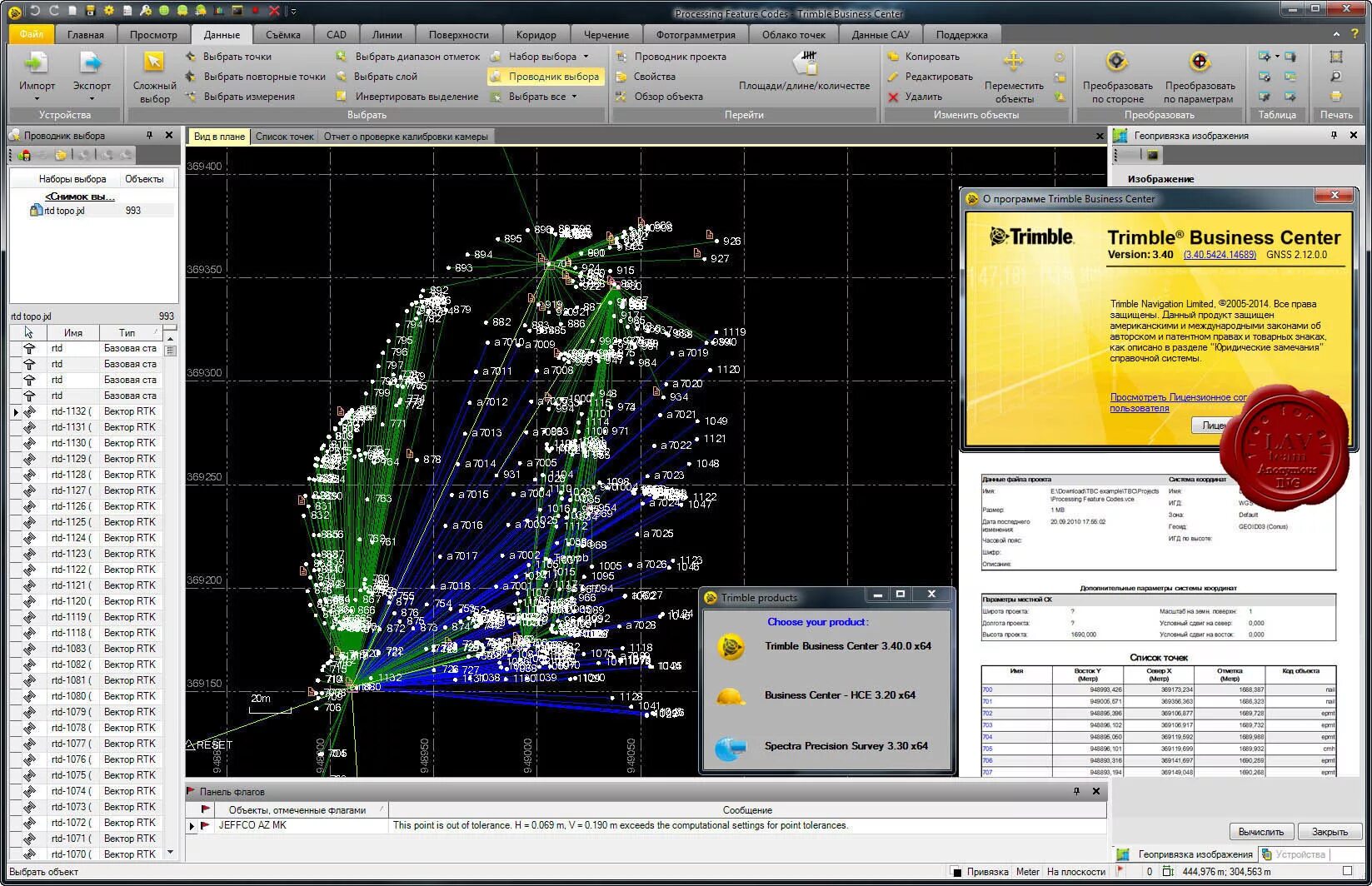Viewport: 1372px width, 886px height.
Task: Click the Переместить объекты move tool
Action: point(1014,77)
